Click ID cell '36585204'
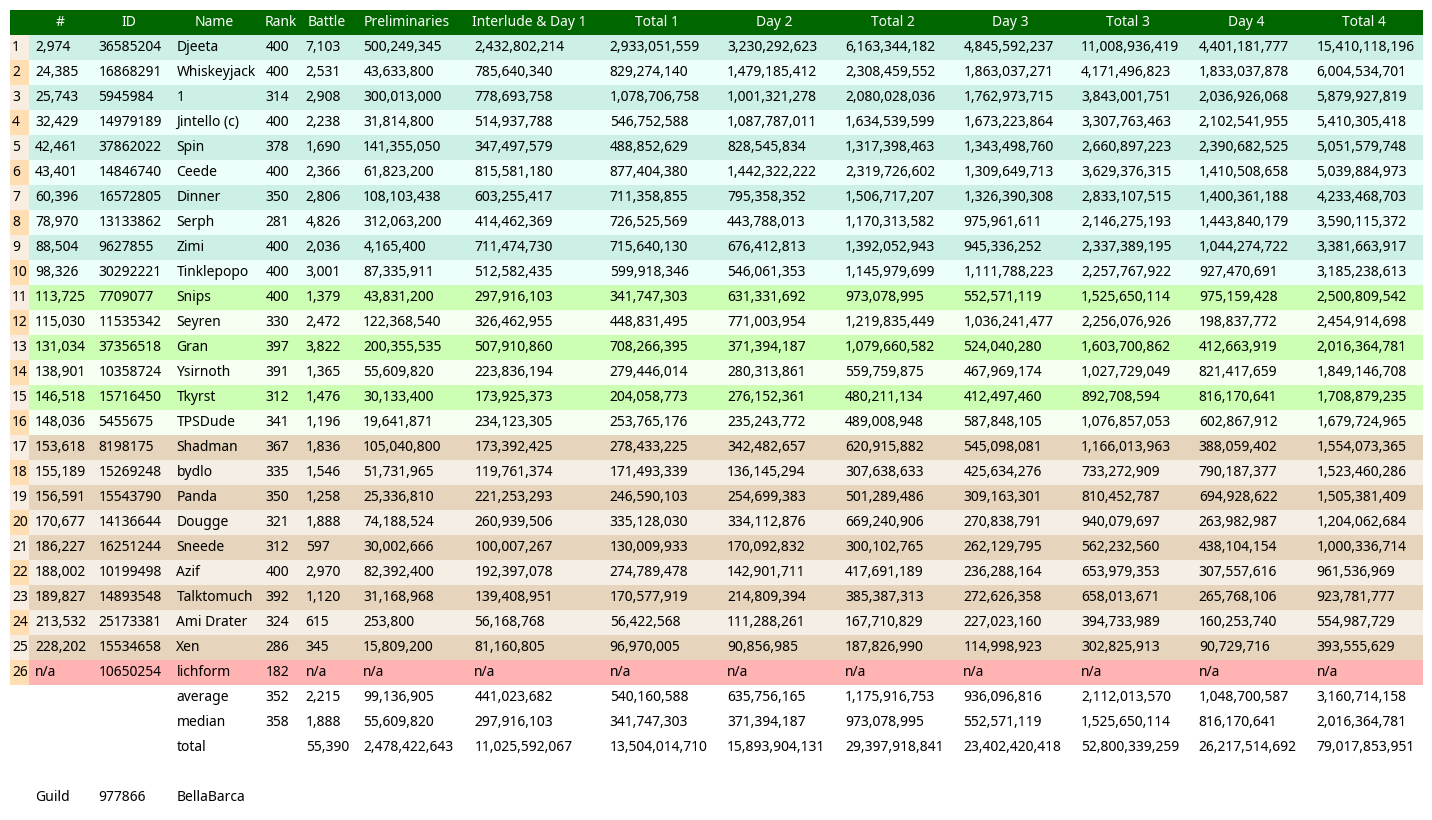1432x820 pixels. pos(130,46)
